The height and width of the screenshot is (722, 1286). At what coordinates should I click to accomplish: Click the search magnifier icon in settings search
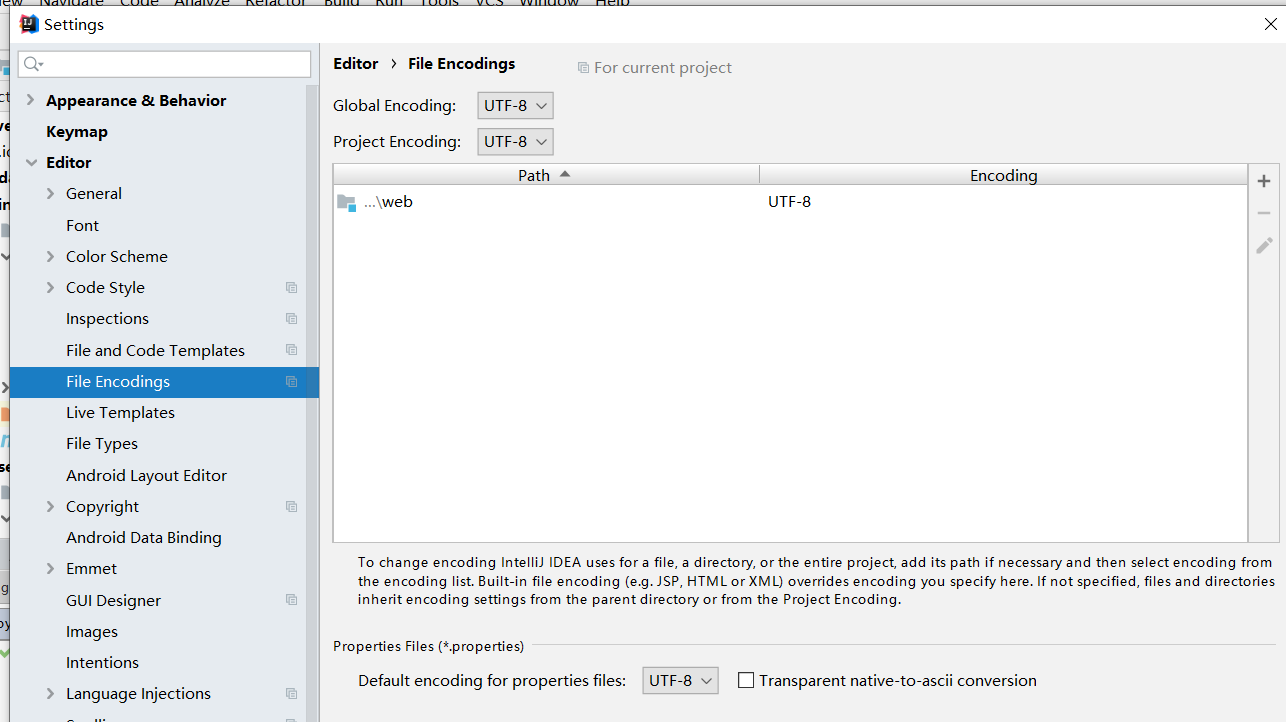(33, 64)
